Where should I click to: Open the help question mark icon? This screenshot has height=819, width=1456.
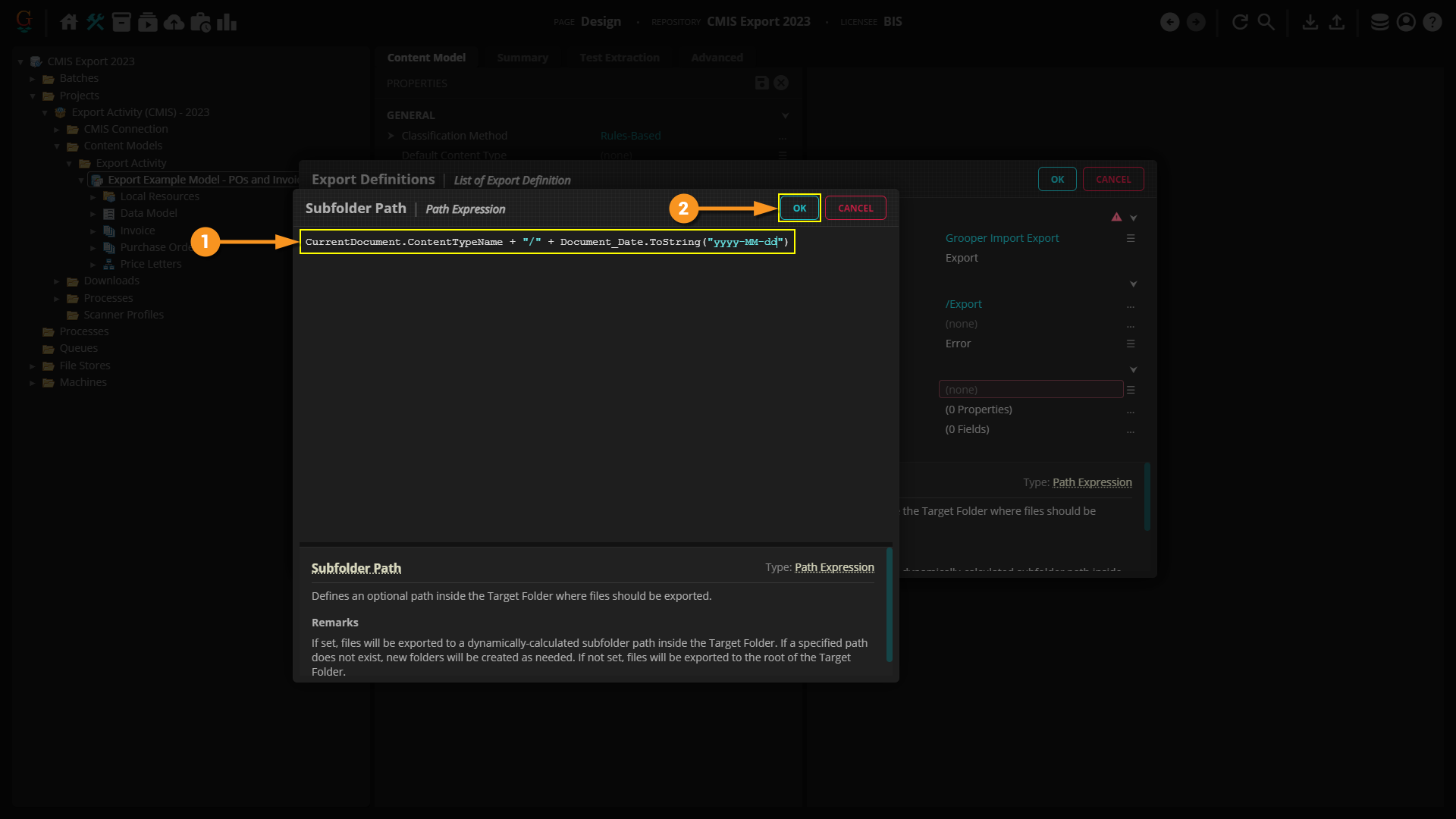point(1432,22)
